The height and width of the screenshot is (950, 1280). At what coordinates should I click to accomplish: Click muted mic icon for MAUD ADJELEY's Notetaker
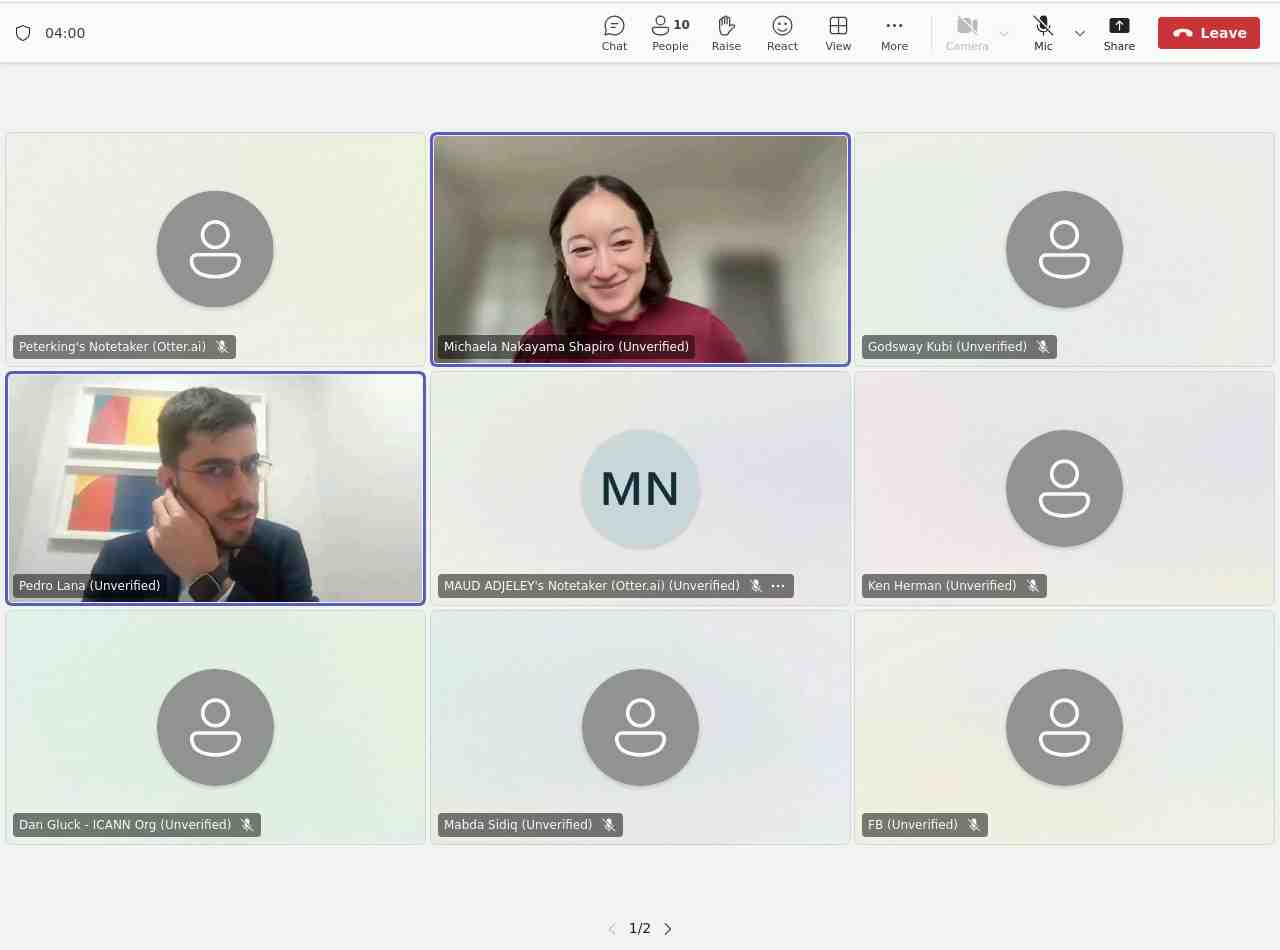[x=756, y=586]
